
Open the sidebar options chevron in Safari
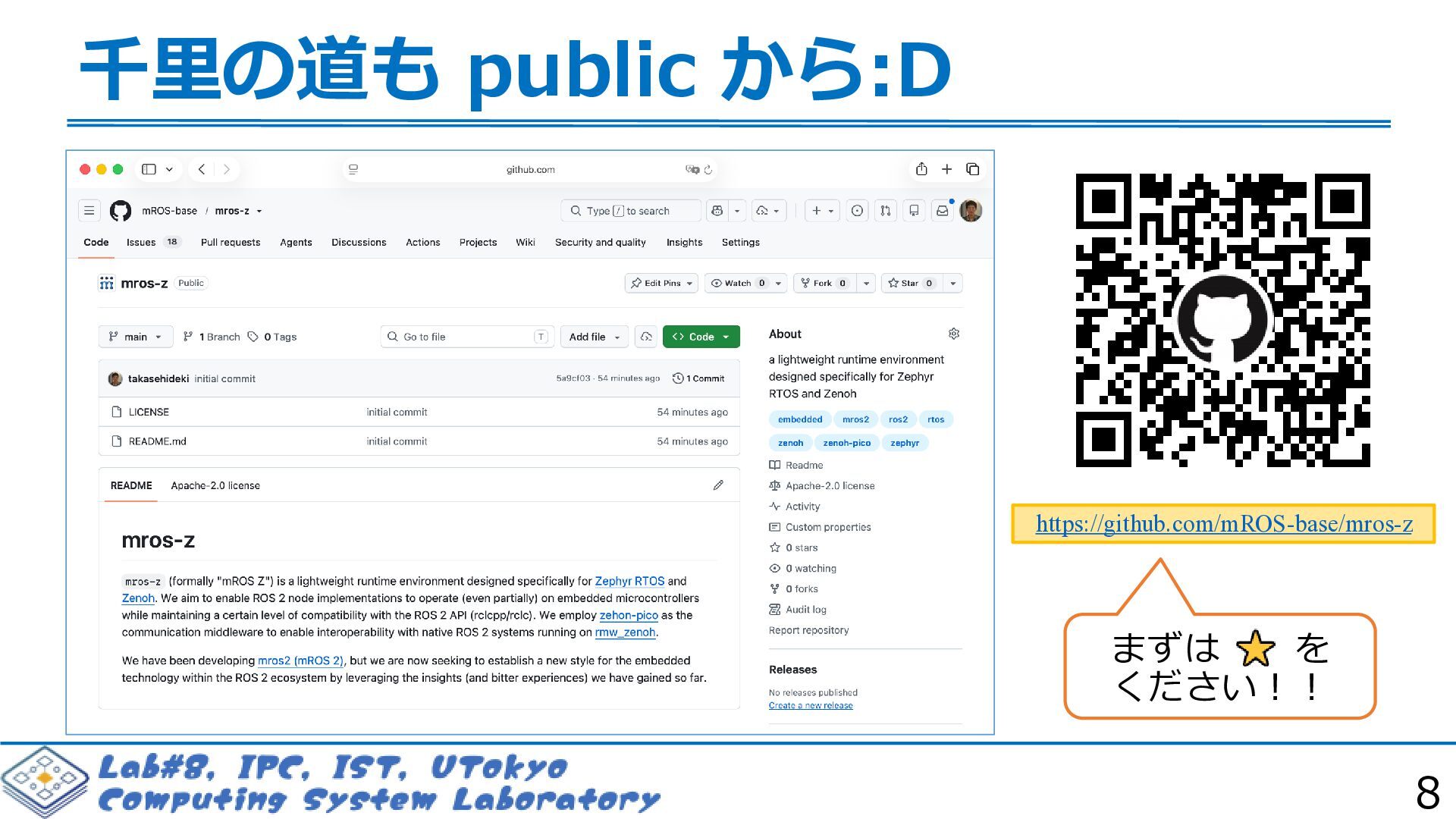tap(169, 169)
